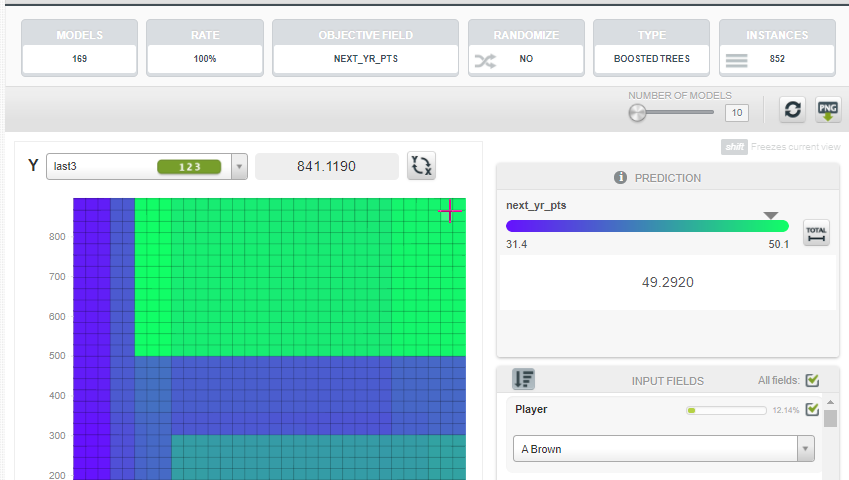Download the chart as PNG
849x480 pixels.
[828, 110]
